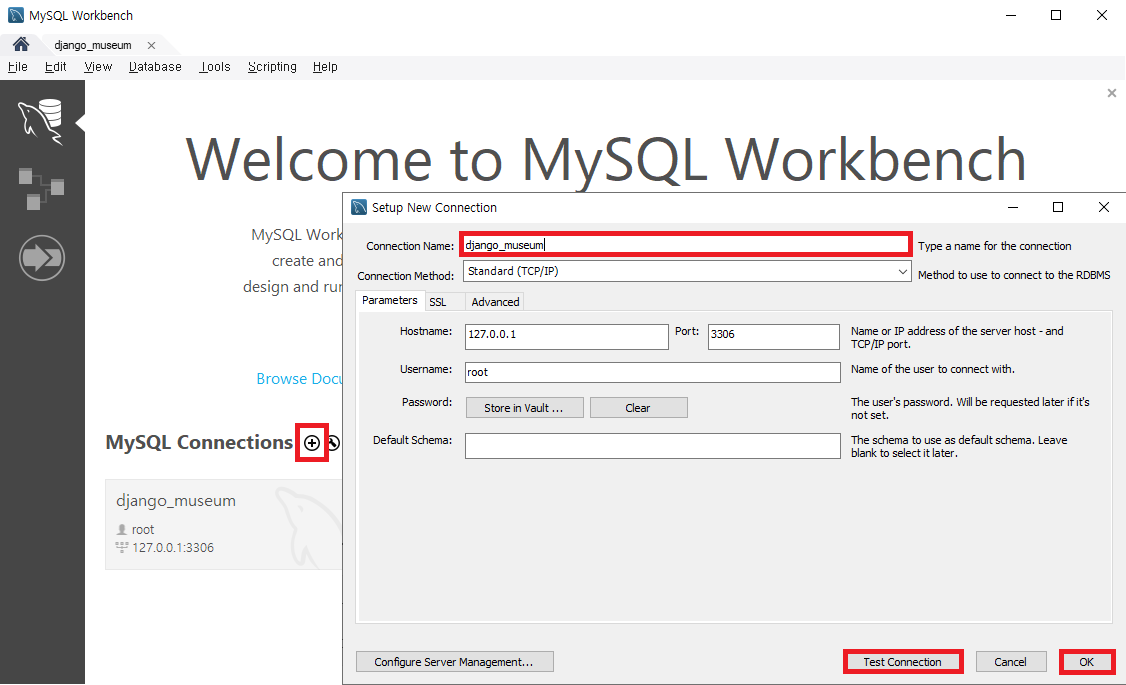
Task: Click the Hostname input field
Action: coord(567,337)
